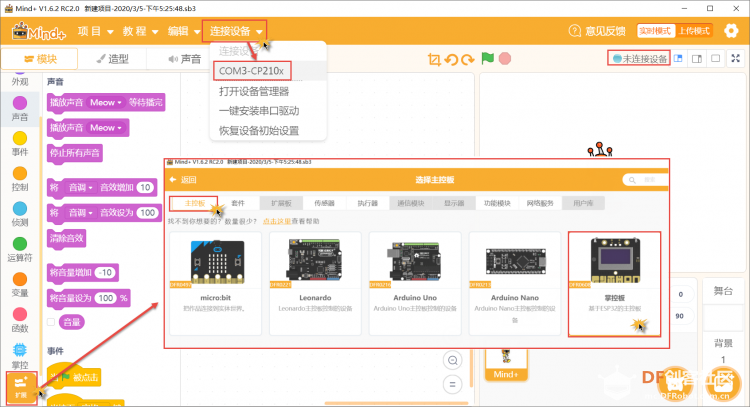
Task: Select 执行器 tab
Action: coord(367,203)
